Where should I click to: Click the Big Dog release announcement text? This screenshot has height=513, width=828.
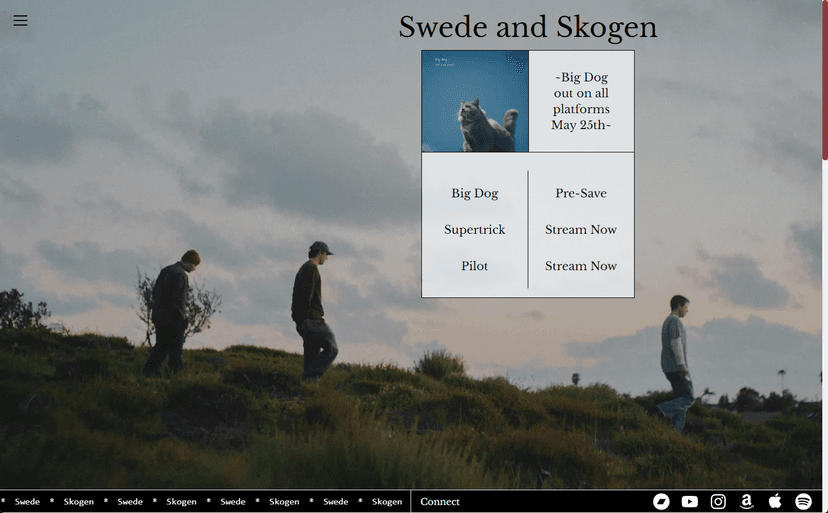click(581, 101)
